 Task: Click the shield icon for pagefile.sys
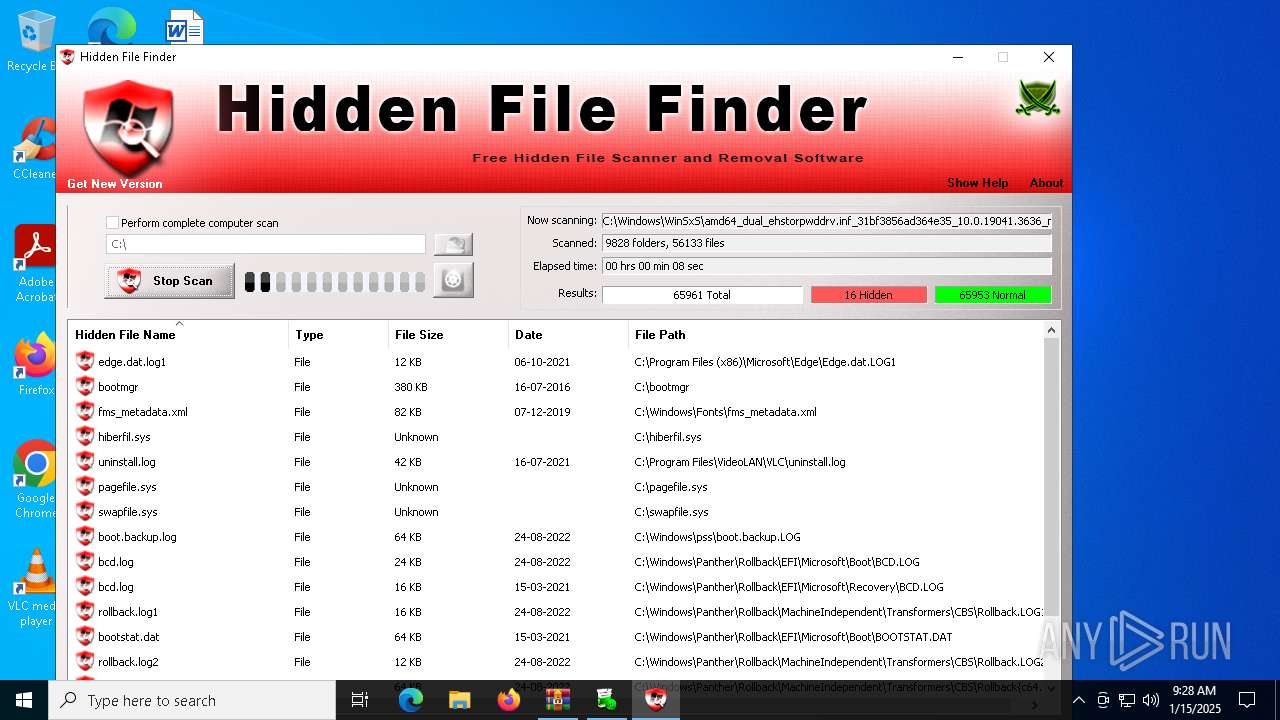[x=85, y=487]
